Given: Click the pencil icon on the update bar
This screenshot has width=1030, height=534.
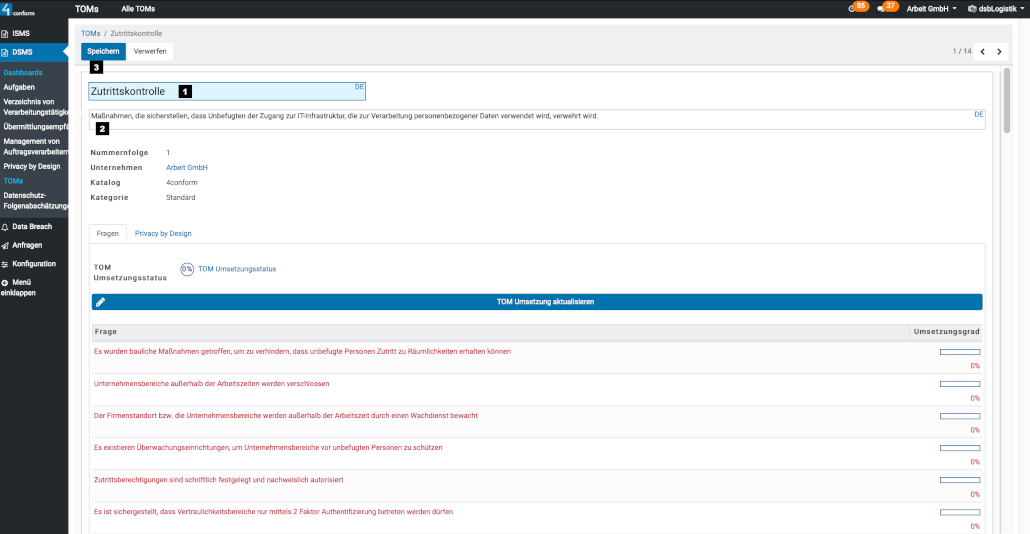Looking at the screenshot, I should point(100,301).
